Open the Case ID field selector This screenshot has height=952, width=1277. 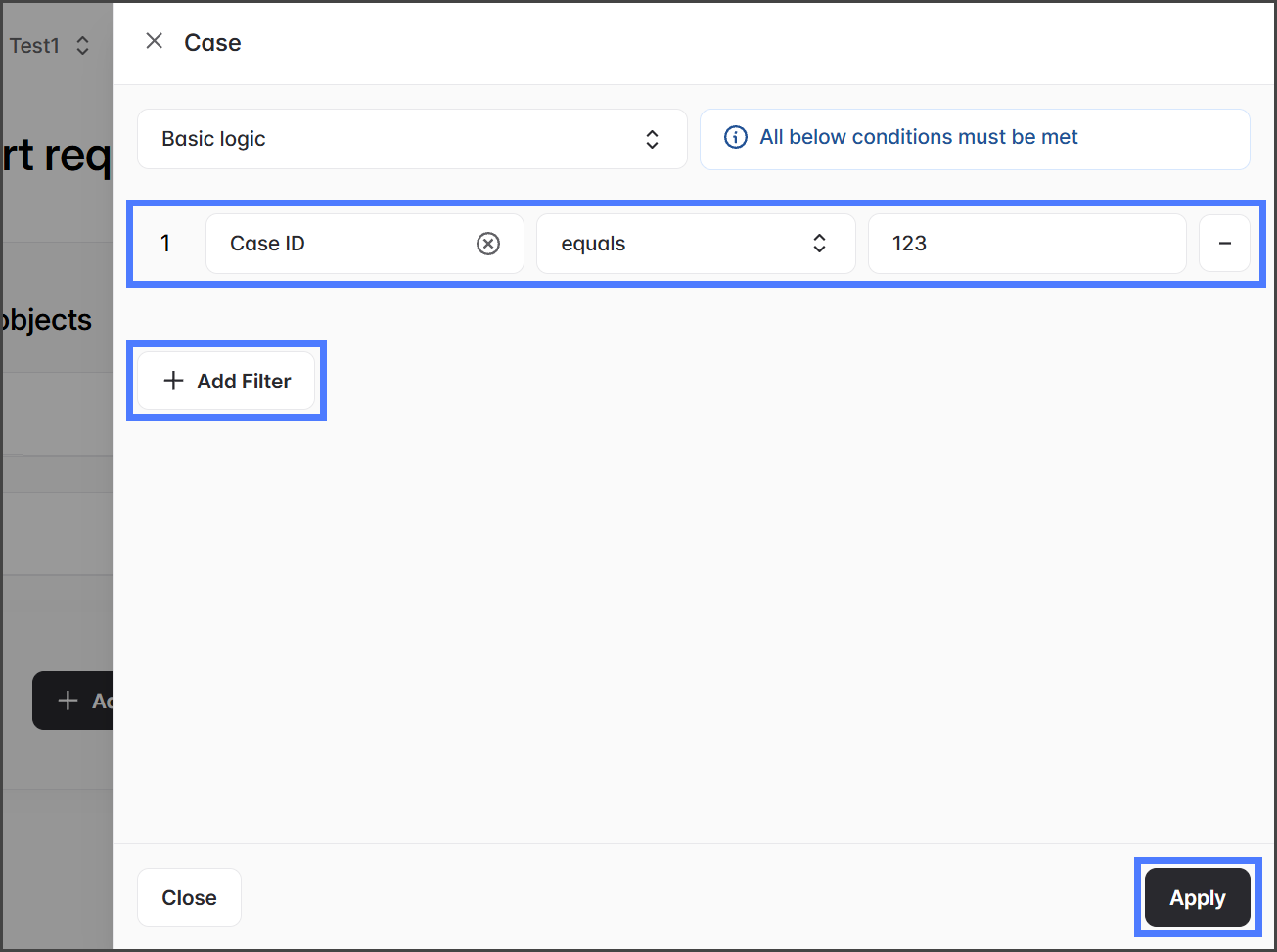click(x=342, y=244)
